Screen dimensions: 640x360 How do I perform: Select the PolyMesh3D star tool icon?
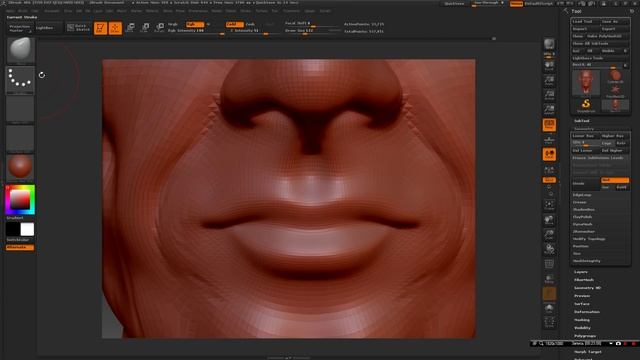point(615,91)
